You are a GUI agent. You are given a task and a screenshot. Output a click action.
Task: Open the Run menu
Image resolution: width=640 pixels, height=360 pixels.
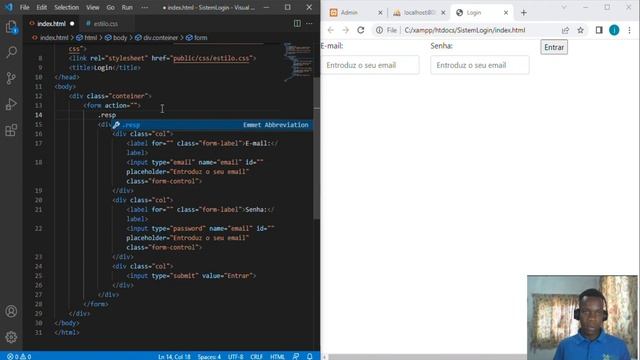127,7
